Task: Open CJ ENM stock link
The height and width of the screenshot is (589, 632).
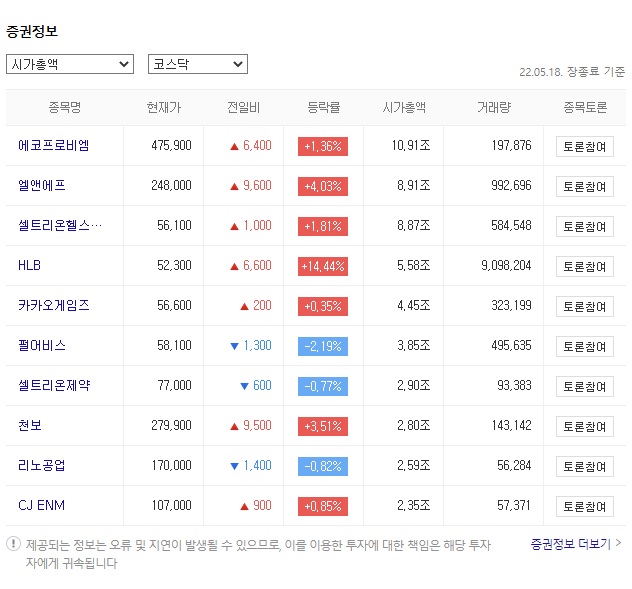Action: tap(42, 505)
